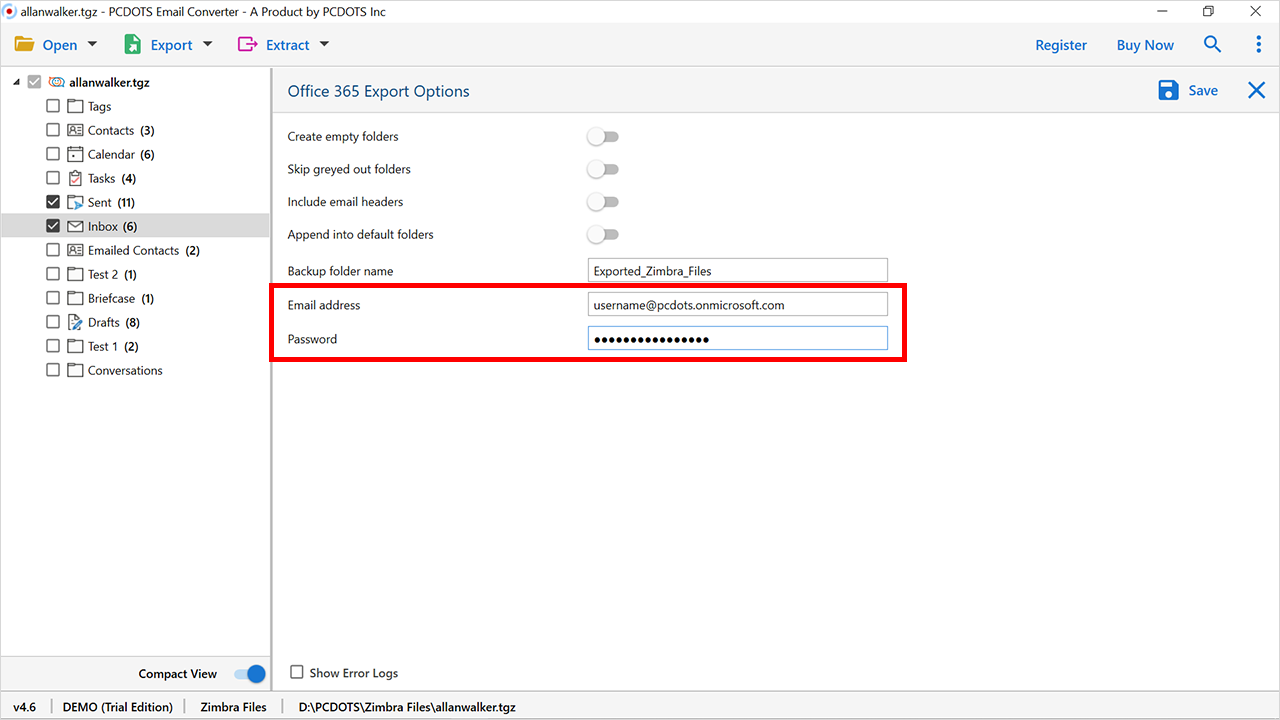
Task: Click the Buy Now link
Action: click(x=1145, y=45)
